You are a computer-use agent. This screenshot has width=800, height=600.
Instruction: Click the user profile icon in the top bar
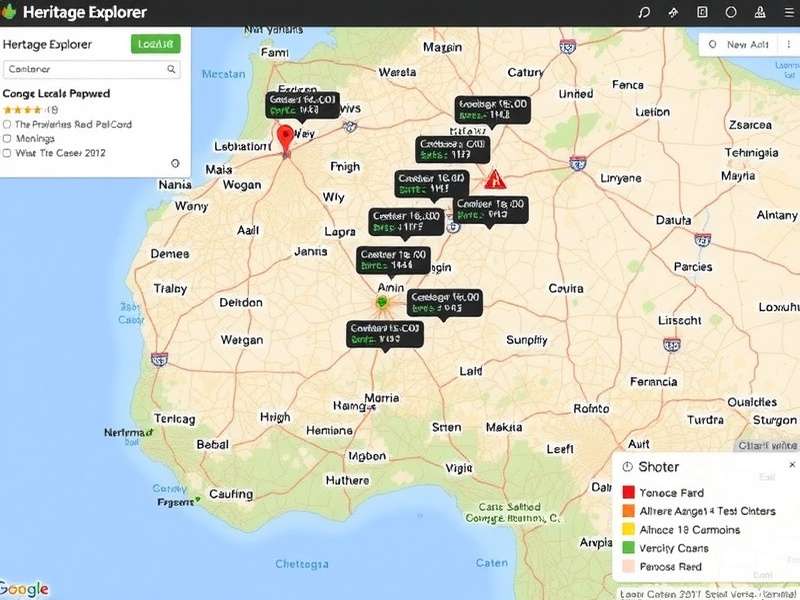click(758, 13)
